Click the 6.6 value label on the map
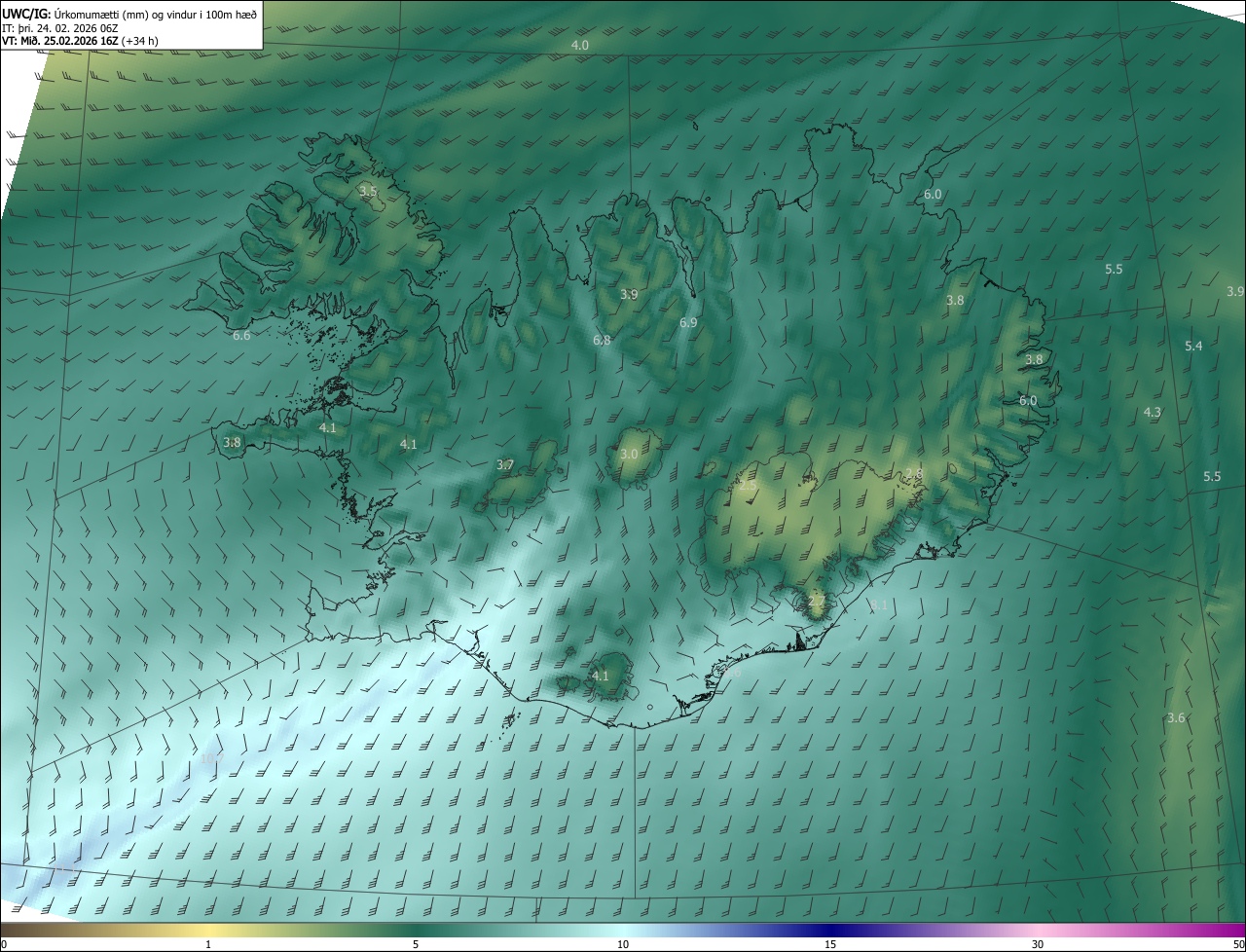The height and width of the screenshot is (952, 1246). tap(241, 335)
